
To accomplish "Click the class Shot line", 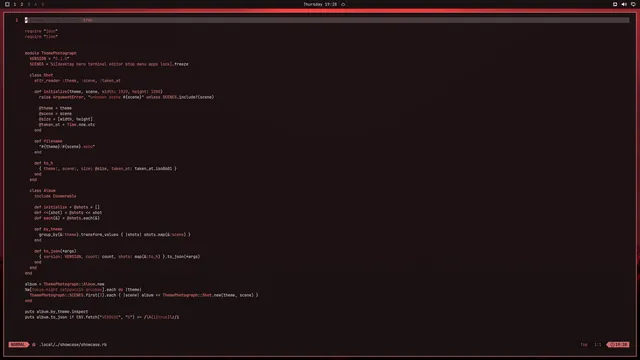I will click(x=41, y=75).
